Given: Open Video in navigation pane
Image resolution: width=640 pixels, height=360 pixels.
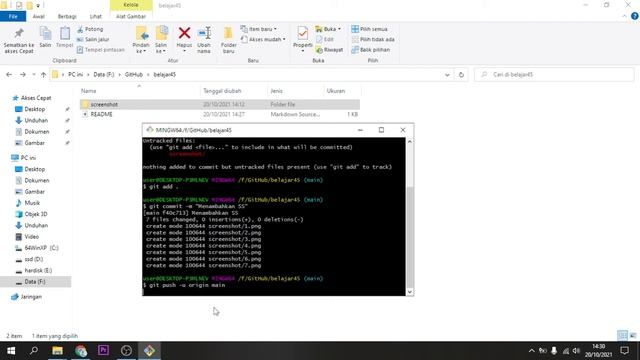Looking at the screenshot, I should [x=31, y=237].
